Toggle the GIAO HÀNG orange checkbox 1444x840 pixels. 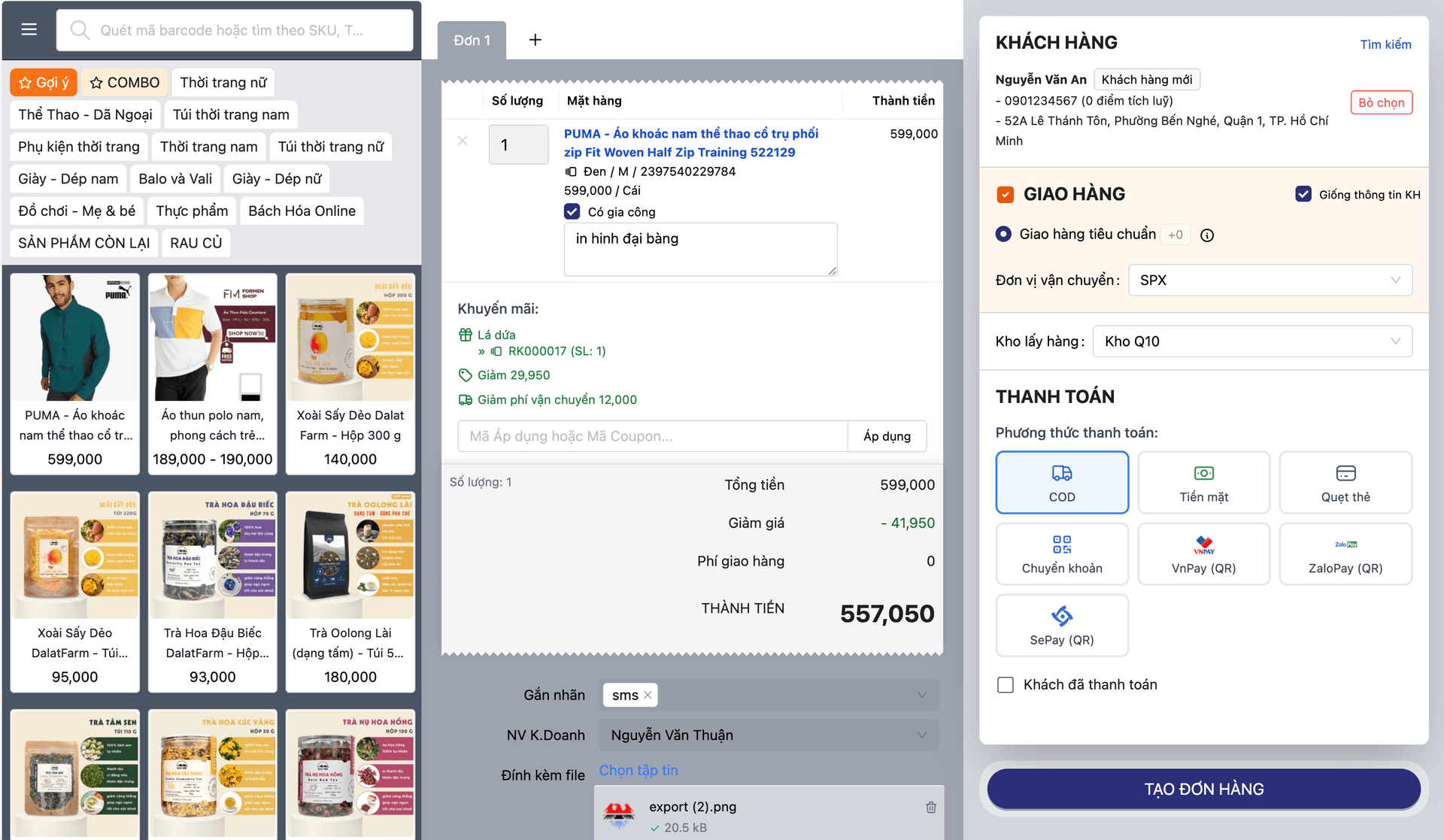[x=1005, y=195]
